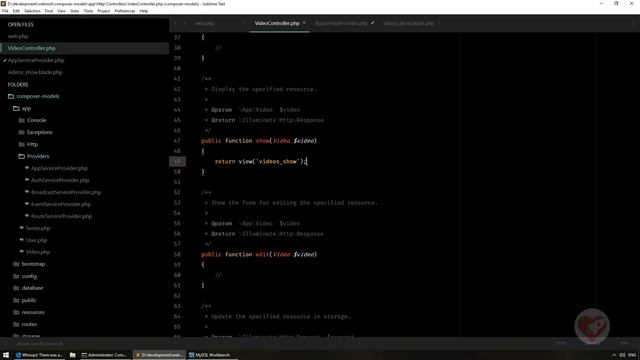This screenshot has width=640, height=360.
Task: Open Series.php in sidebar
Action: (x=38, y=228)
